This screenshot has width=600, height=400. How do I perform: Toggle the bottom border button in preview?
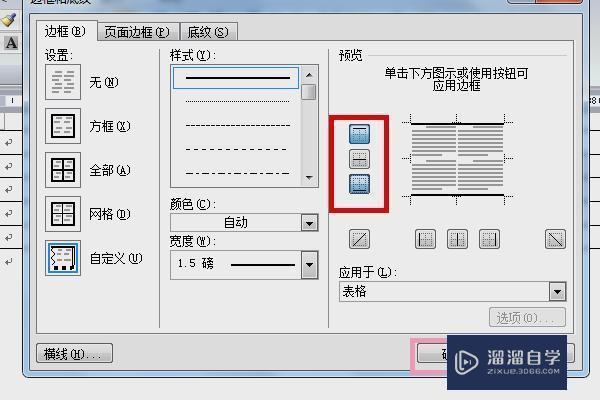click(359, 184)
